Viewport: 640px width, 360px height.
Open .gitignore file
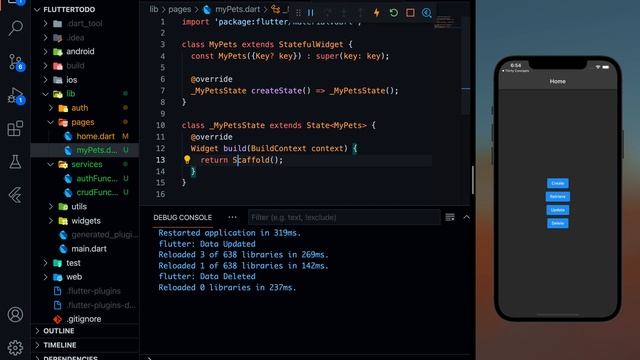[85, 319]
